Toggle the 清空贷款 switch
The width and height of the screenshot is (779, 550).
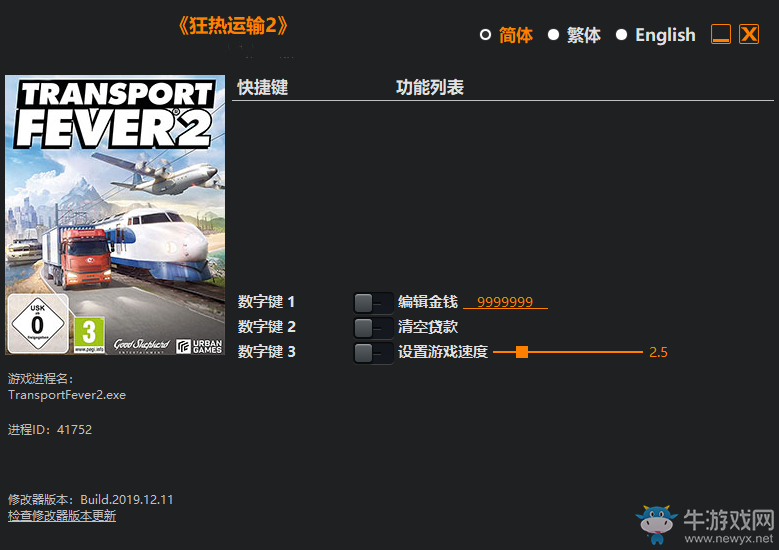373,327
